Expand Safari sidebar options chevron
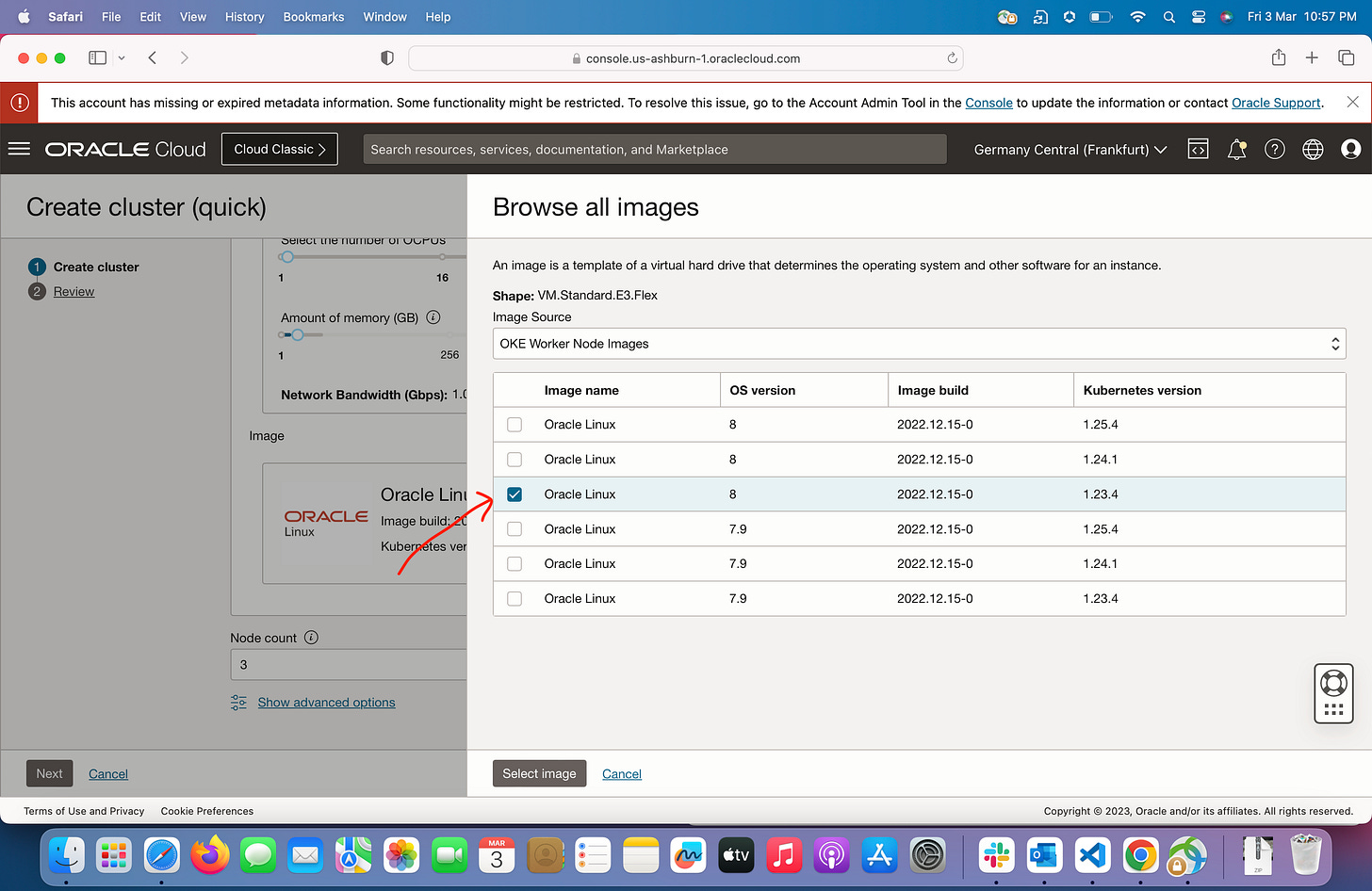1372x891 pixels. (122, 57)
